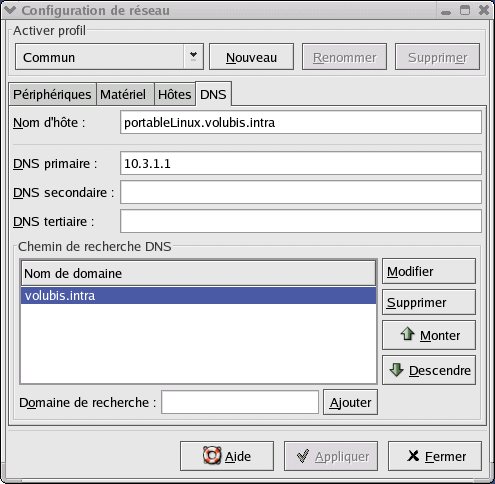This screenshot has height=484, width=495.
Task: Click the X icon on Fermer button
Action: (413, 455)
